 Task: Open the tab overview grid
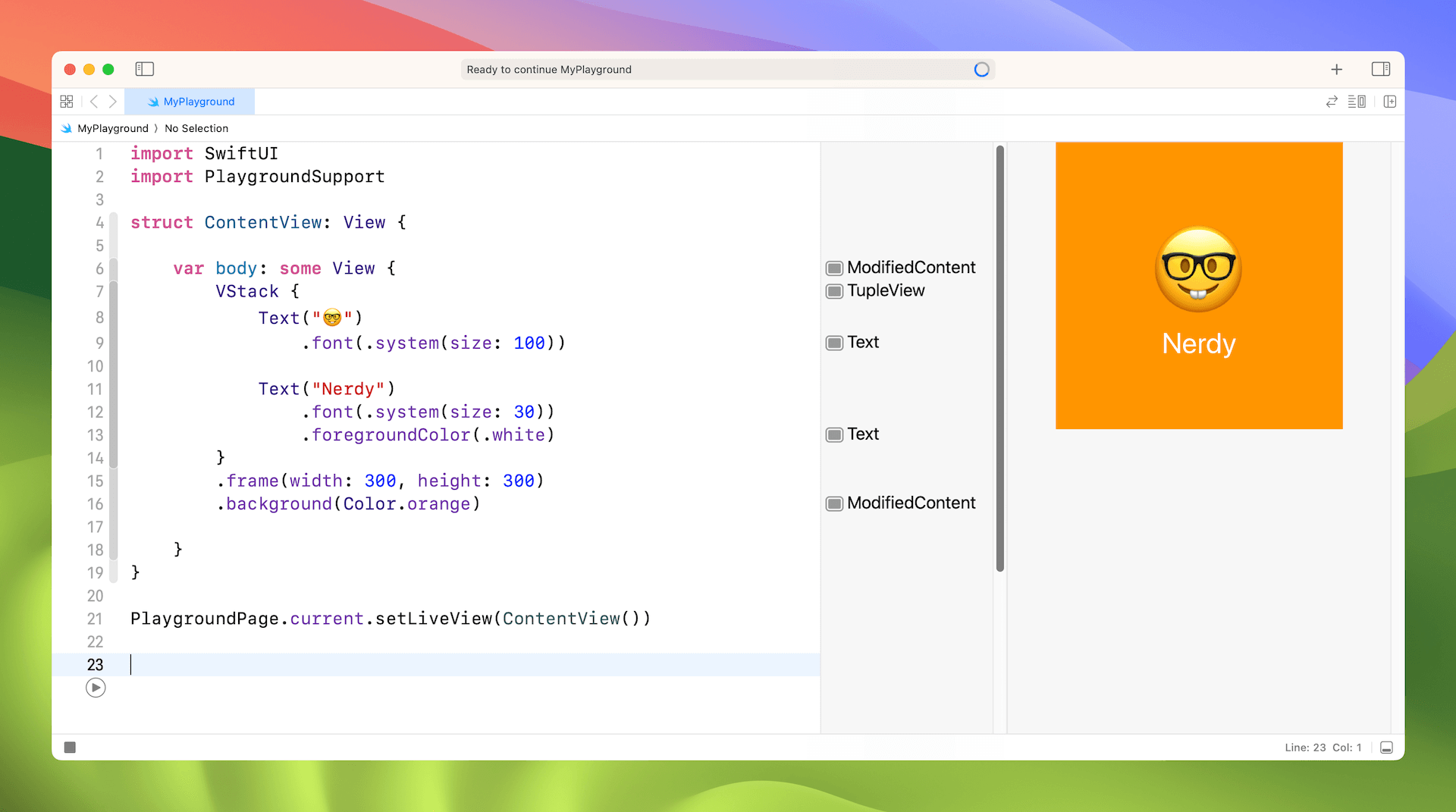67,101
